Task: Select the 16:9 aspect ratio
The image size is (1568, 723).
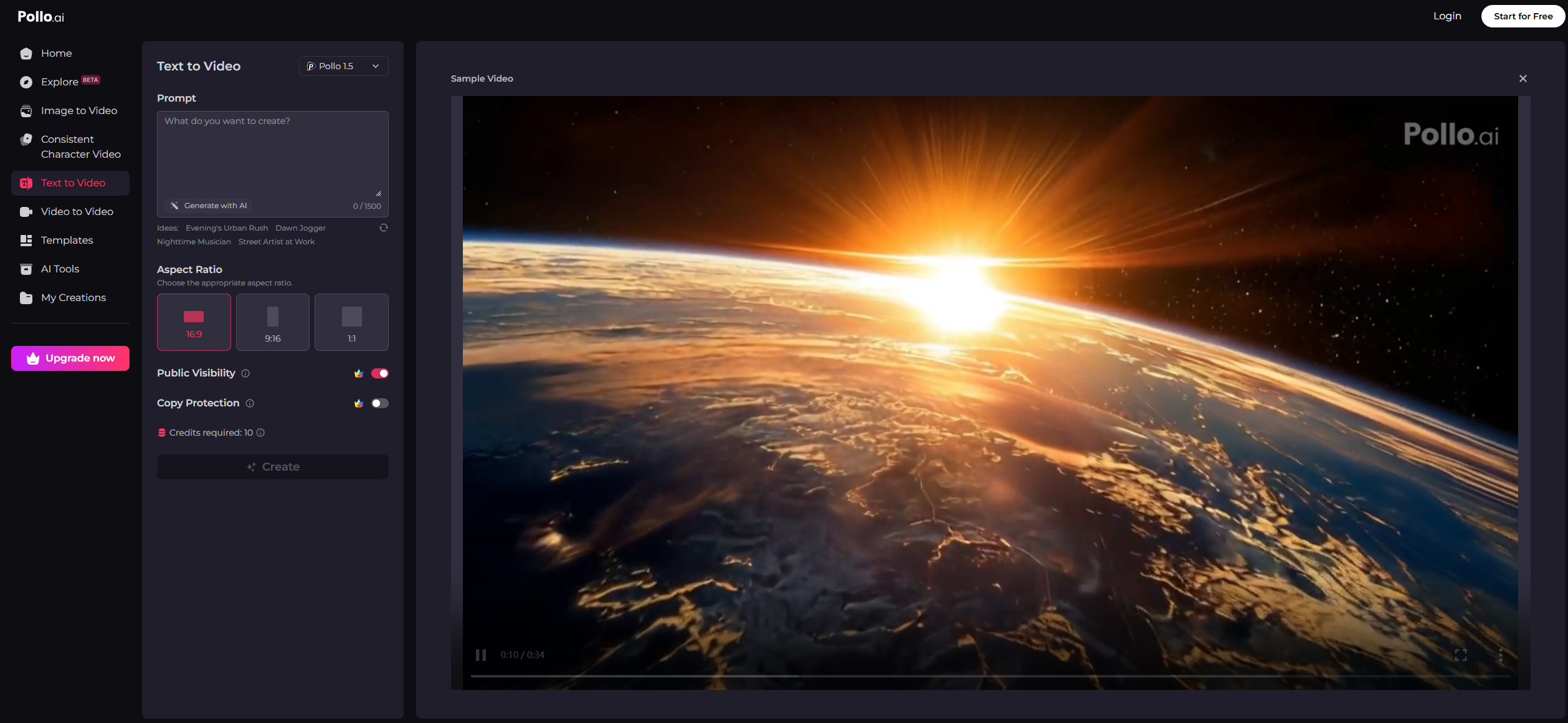Action: point(194,322)
